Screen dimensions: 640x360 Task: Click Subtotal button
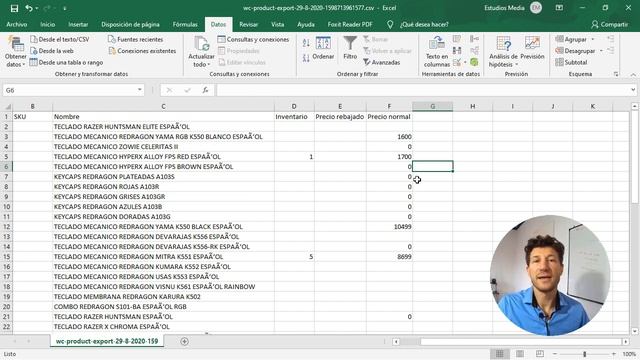click(571, 62)
